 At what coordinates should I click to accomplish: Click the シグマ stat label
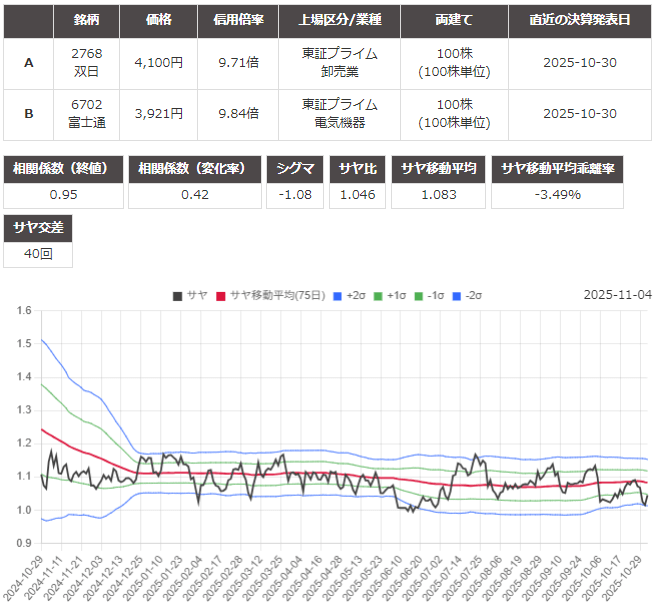(x=295, y=169)
